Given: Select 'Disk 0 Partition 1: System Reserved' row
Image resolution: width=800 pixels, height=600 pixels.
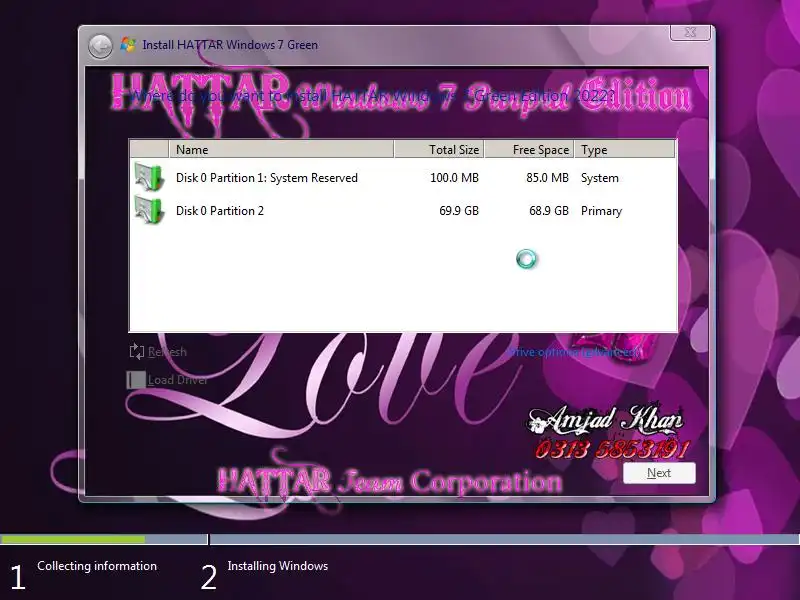Looking at the screenshot, I should [x=403, y=178].
